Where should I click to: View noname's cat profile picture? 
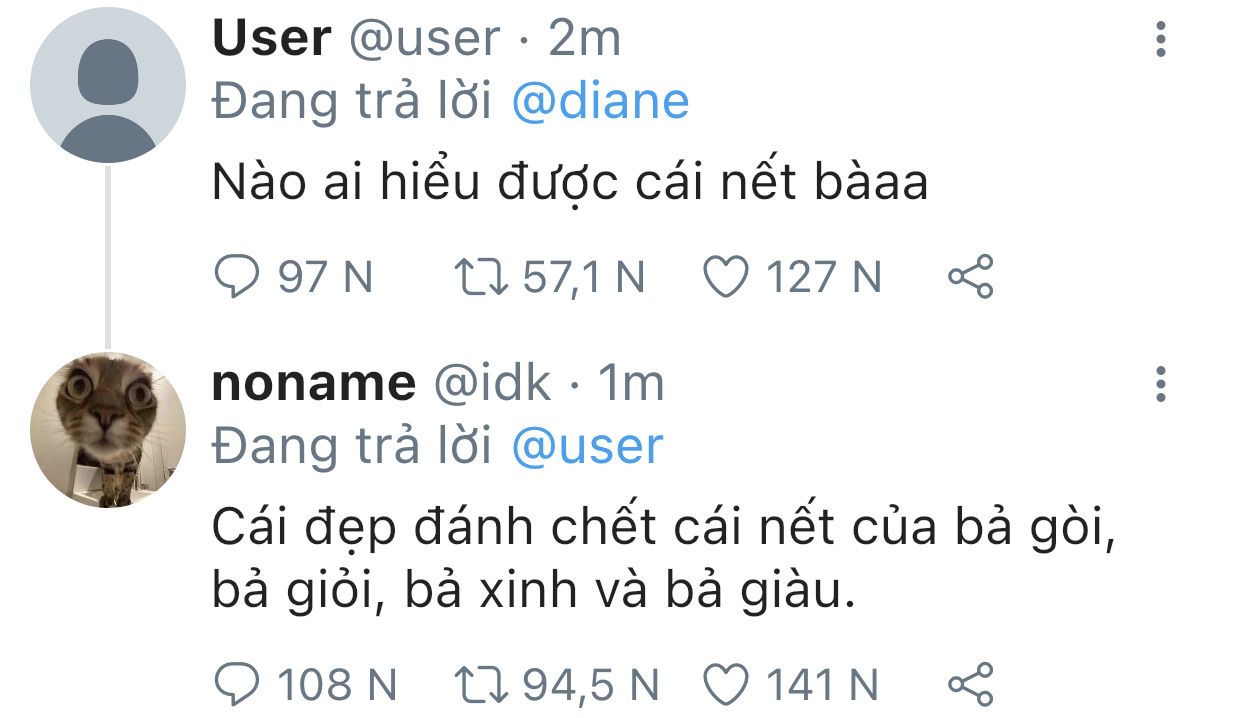tap(108, 430)
